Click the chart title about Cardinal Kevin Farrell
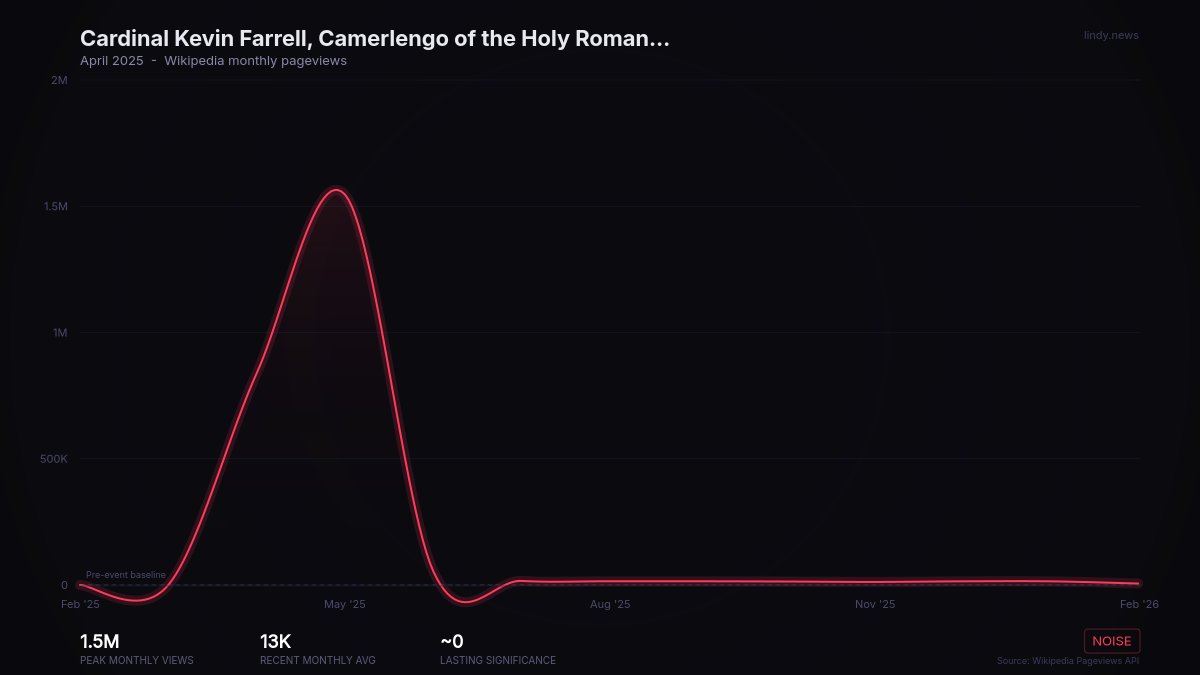Viewport: 1200px width, 675px height. point(374,39)
